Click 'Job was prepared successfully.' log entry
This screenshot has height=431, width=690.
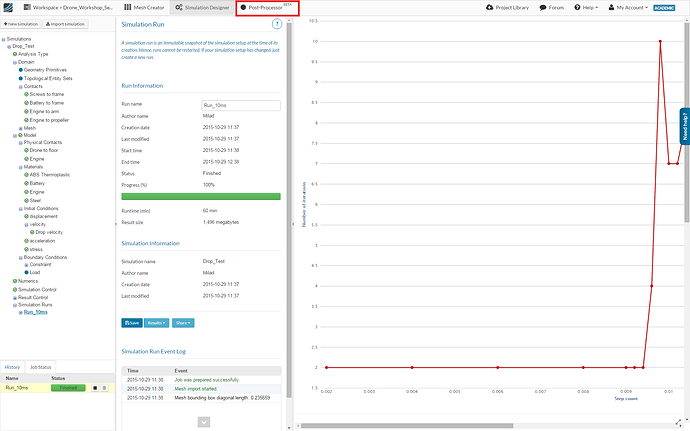tap(207, 379)
